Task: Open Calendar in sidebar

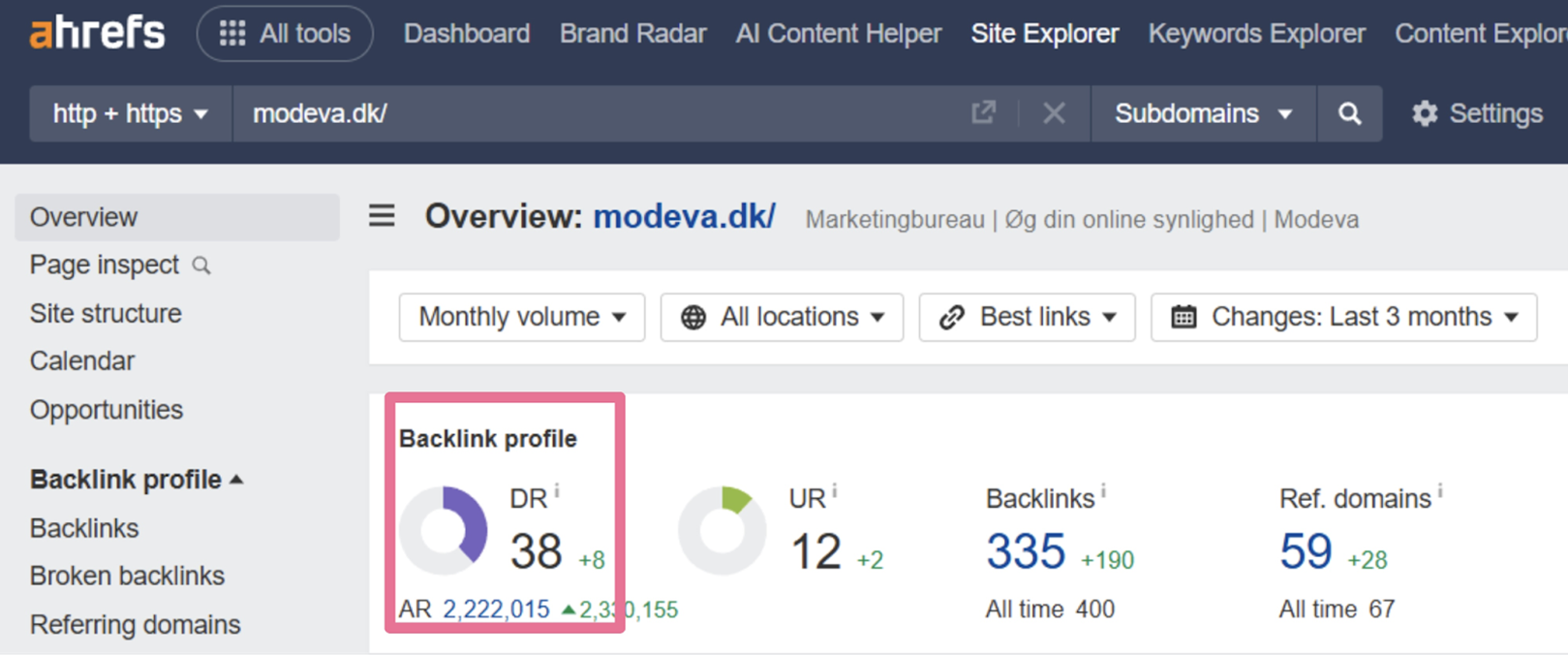Action: (82, 360)
